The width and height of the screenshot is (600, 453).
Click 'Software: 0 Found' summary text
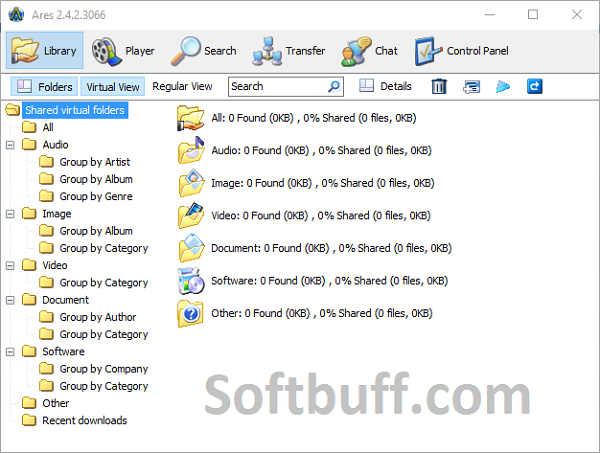pos(329,281)
